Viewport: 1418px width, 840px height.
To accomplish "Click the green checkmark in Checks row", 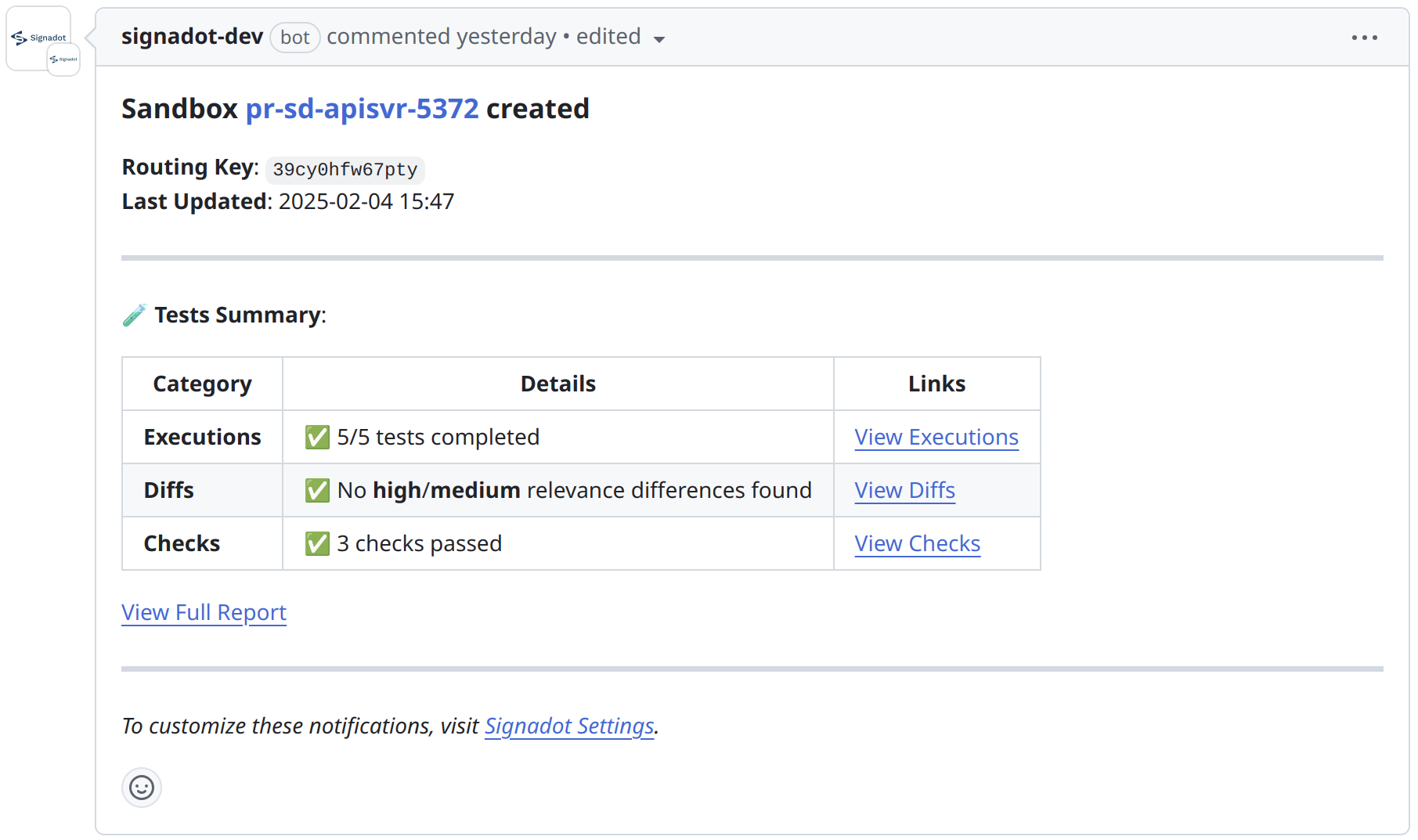I will tap(317, 543).
